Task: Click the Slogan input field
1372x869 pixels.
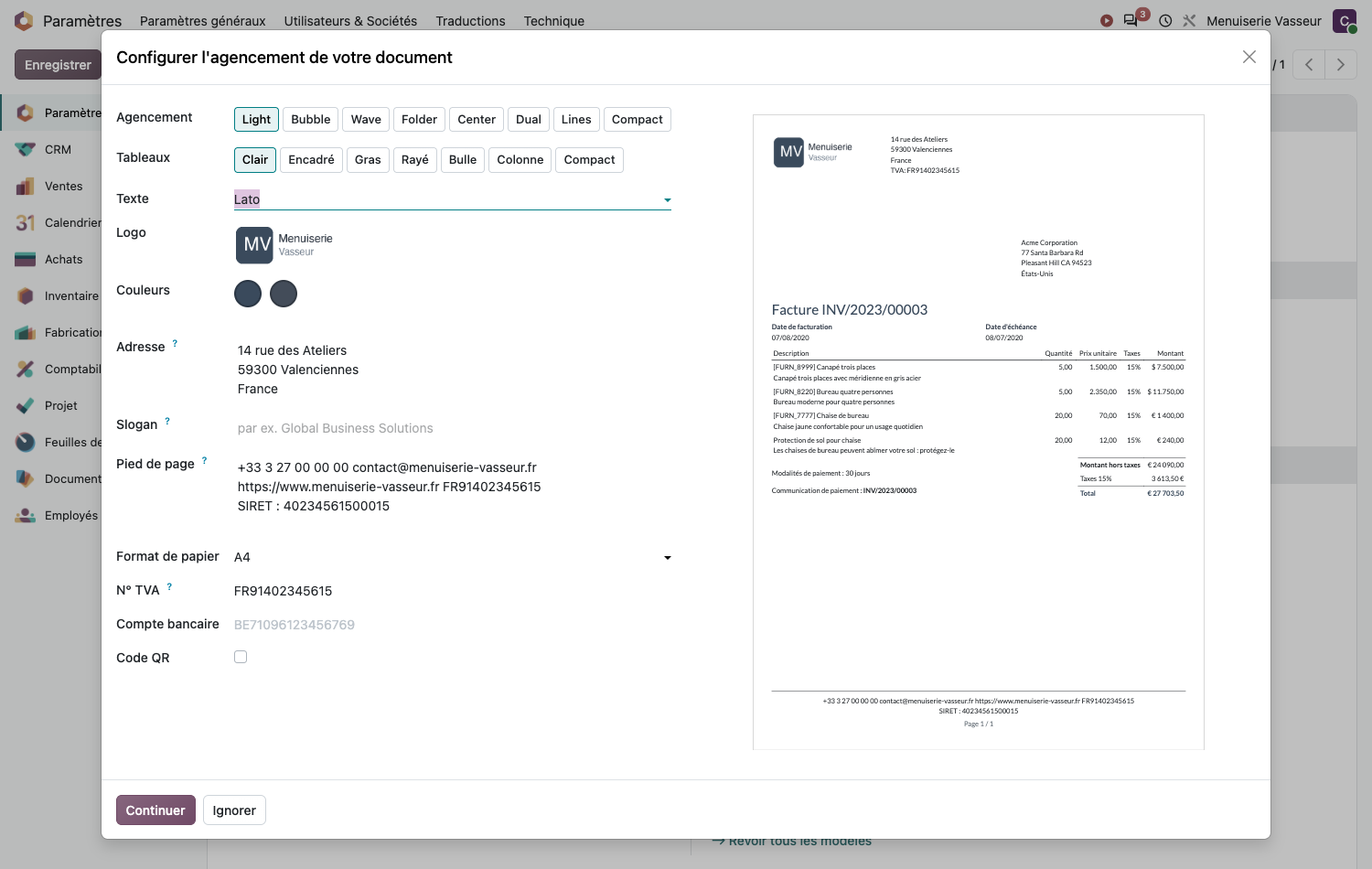Action: pos(453,428)
